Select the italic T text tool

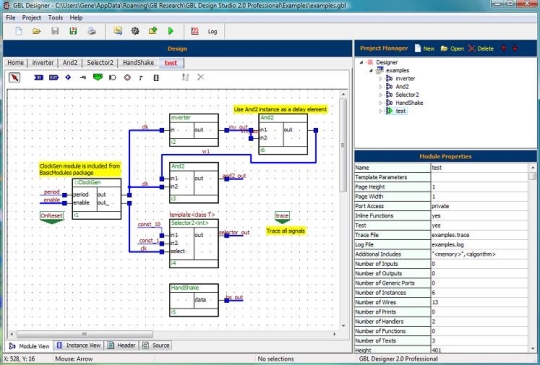point(141,78)
